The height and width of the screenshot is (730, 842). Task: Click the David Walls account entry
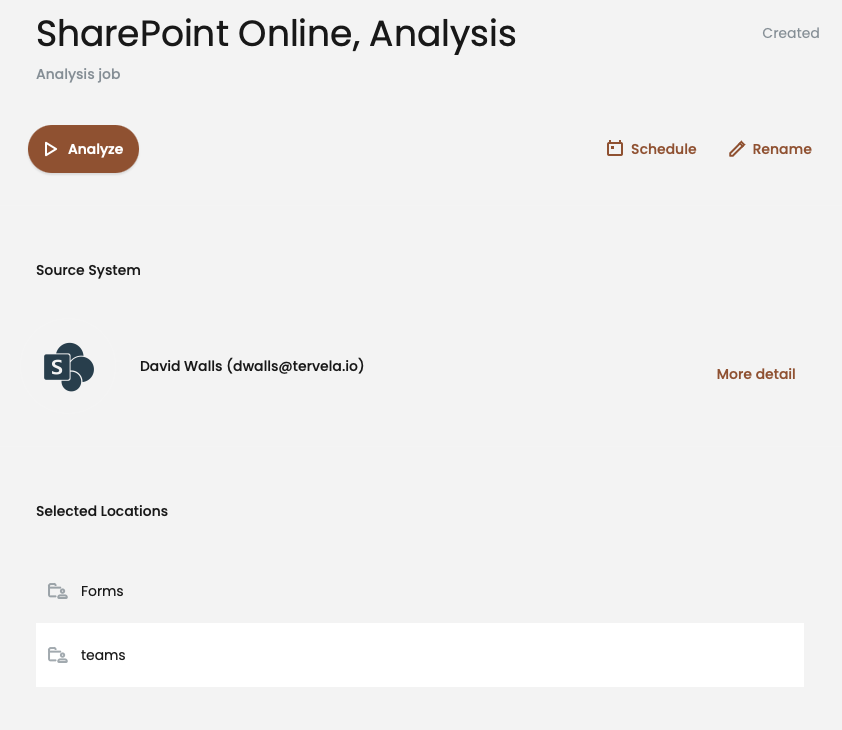tap(251, 366)
